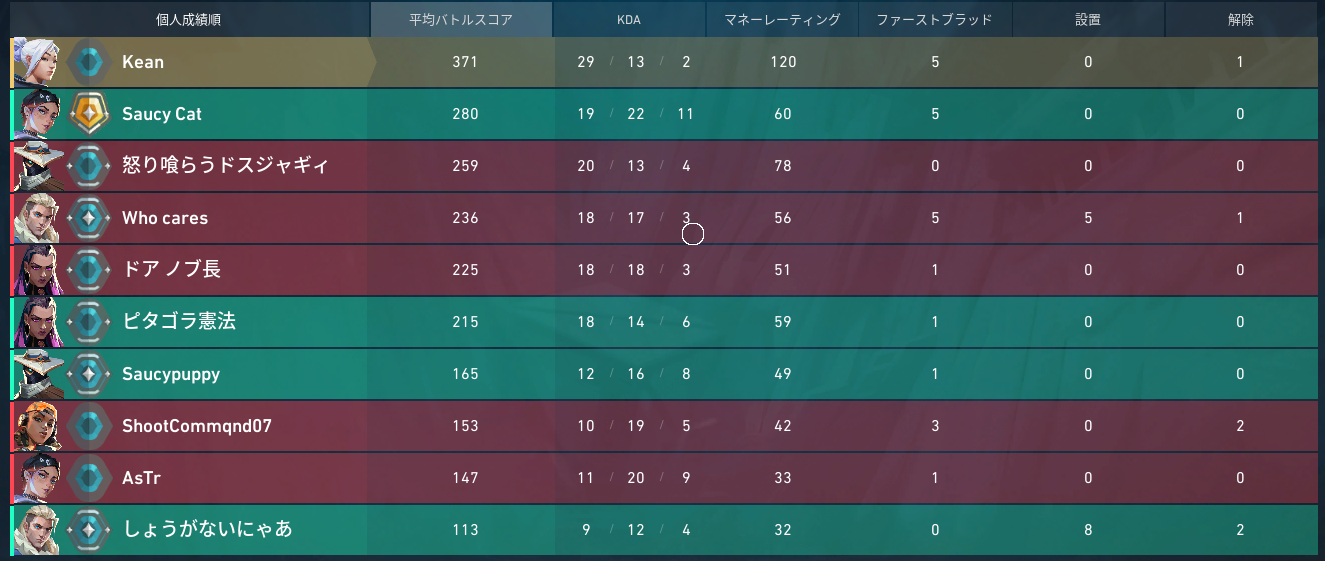Select player name ShootCommqnd07

(196, 427)
